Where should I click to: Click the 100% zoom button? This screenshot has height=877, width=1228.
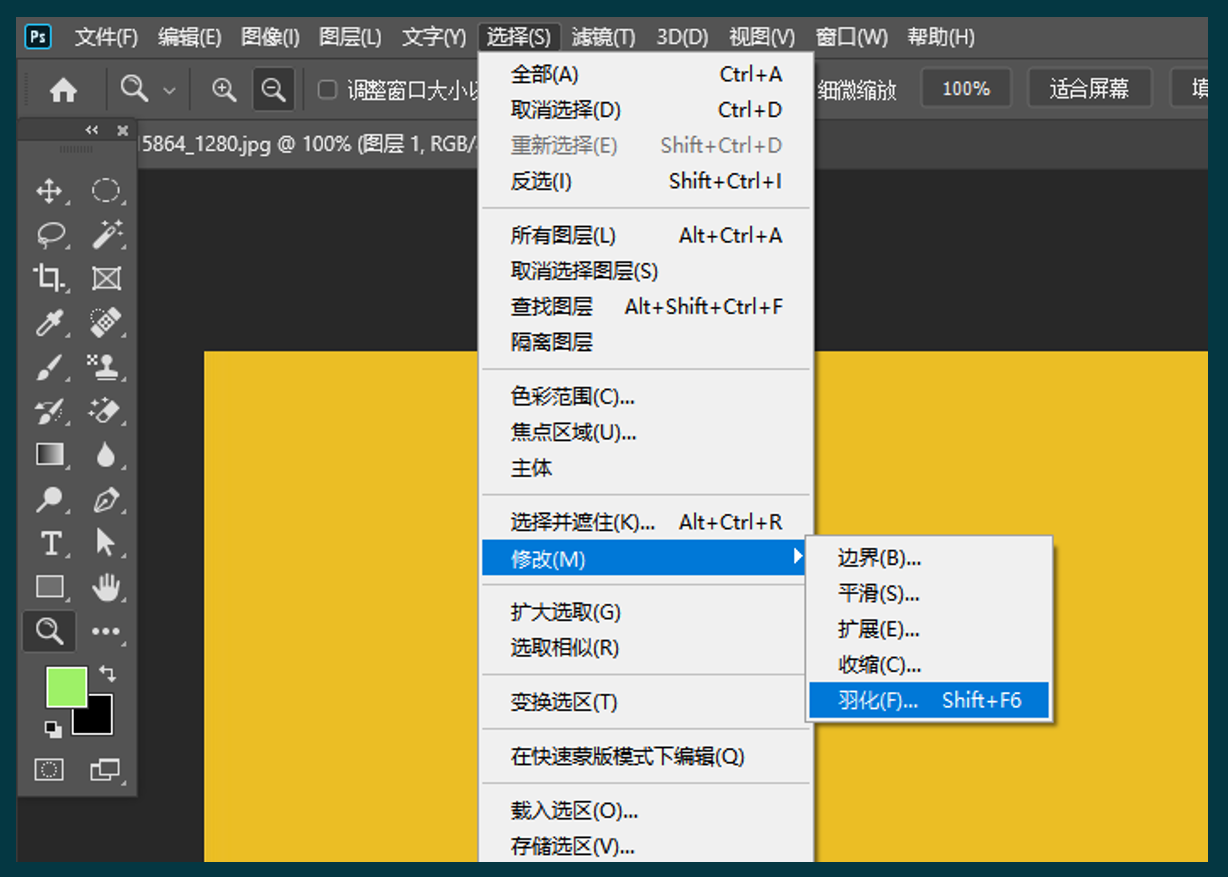tap(965, 89)
